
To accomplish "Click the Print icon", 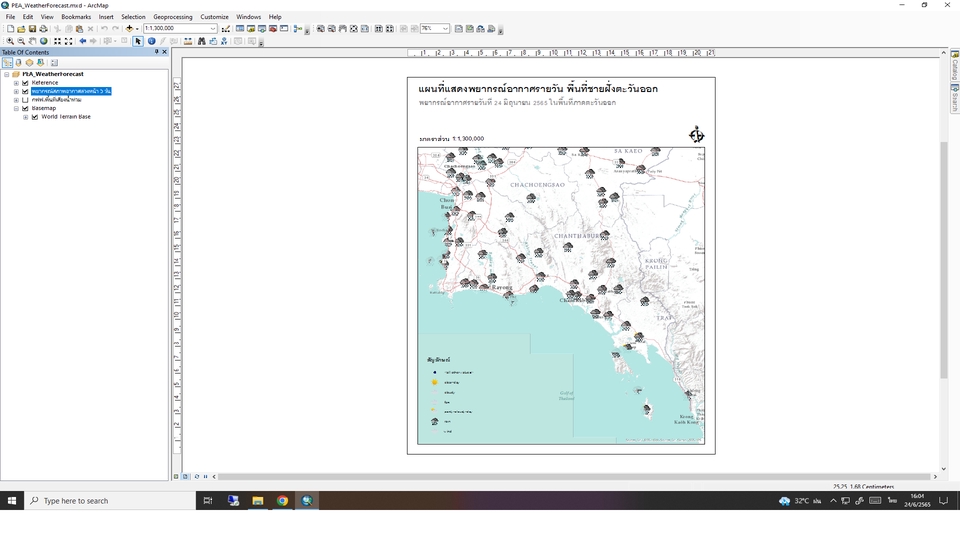I will (x=43, y=29).
